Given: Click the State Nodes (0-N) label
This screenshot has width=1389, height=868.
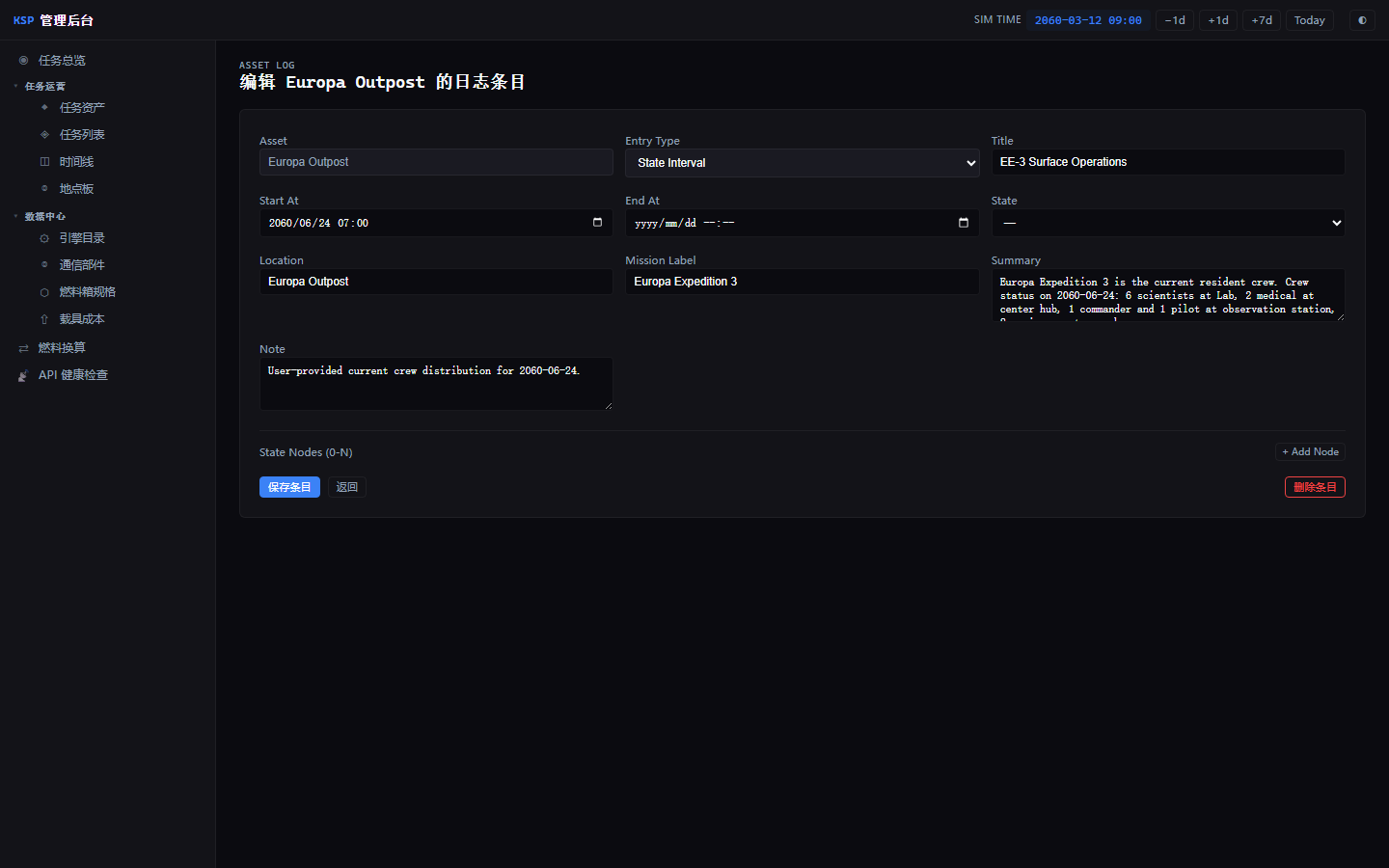Looking at the screenshot, I should pyautogui.click(x=306, y=452).
